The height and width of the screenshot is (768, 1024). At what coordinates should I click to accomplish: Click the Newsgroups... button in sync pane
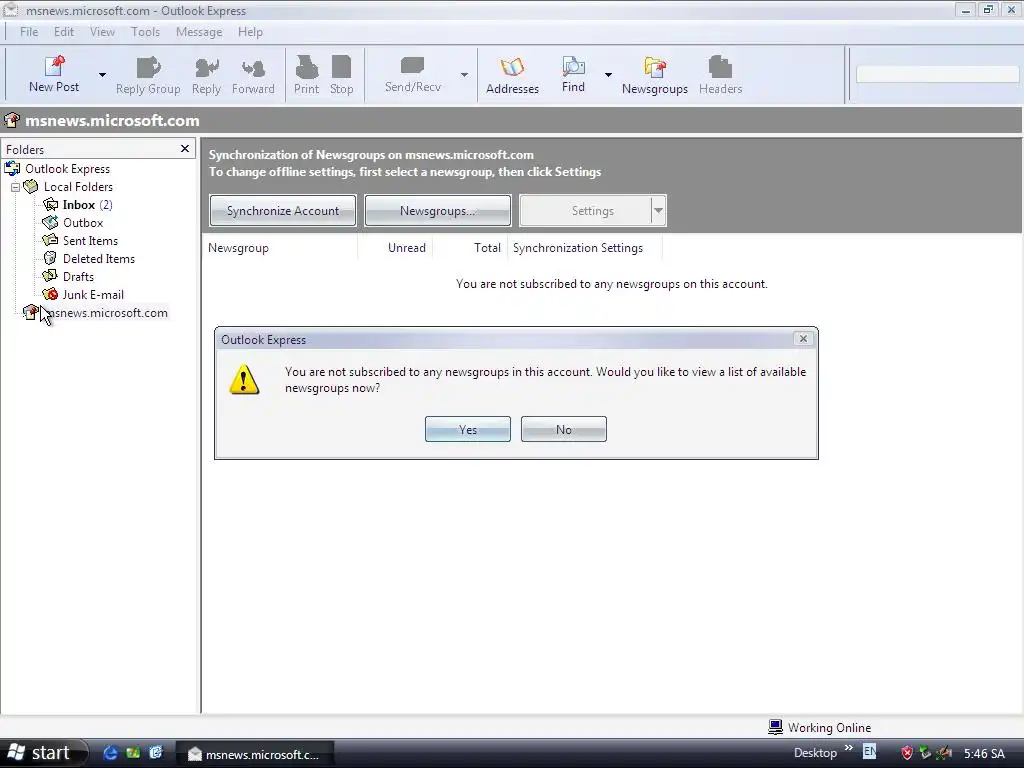pos(438,211)
